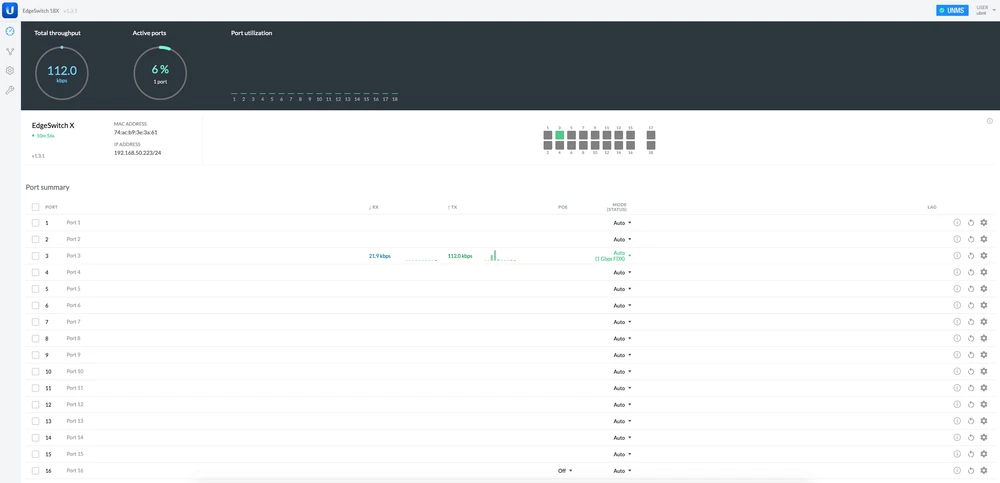Sort table by the RX column header
The height and width of the screenshot is (483, 1000).
(374, 207)
